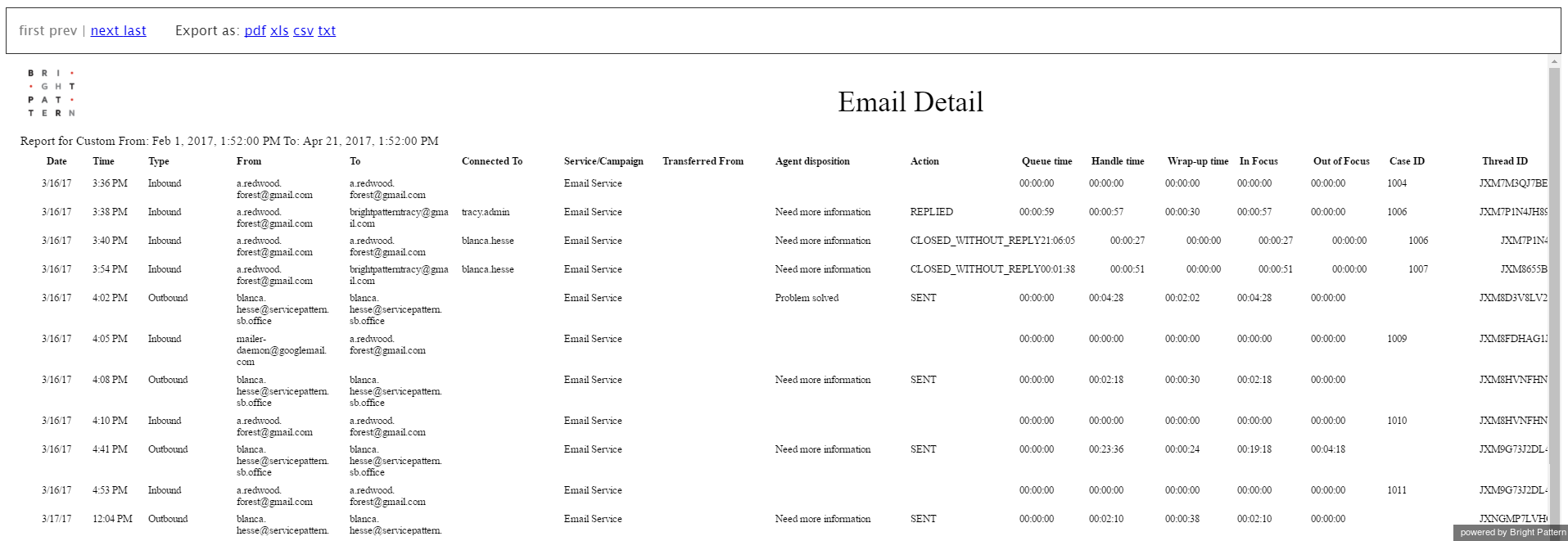Image resolution: width=1568 pixels, height=541 pixels.
Task: Click the 'Agent disposition' column header
Action: click(812, 161)
